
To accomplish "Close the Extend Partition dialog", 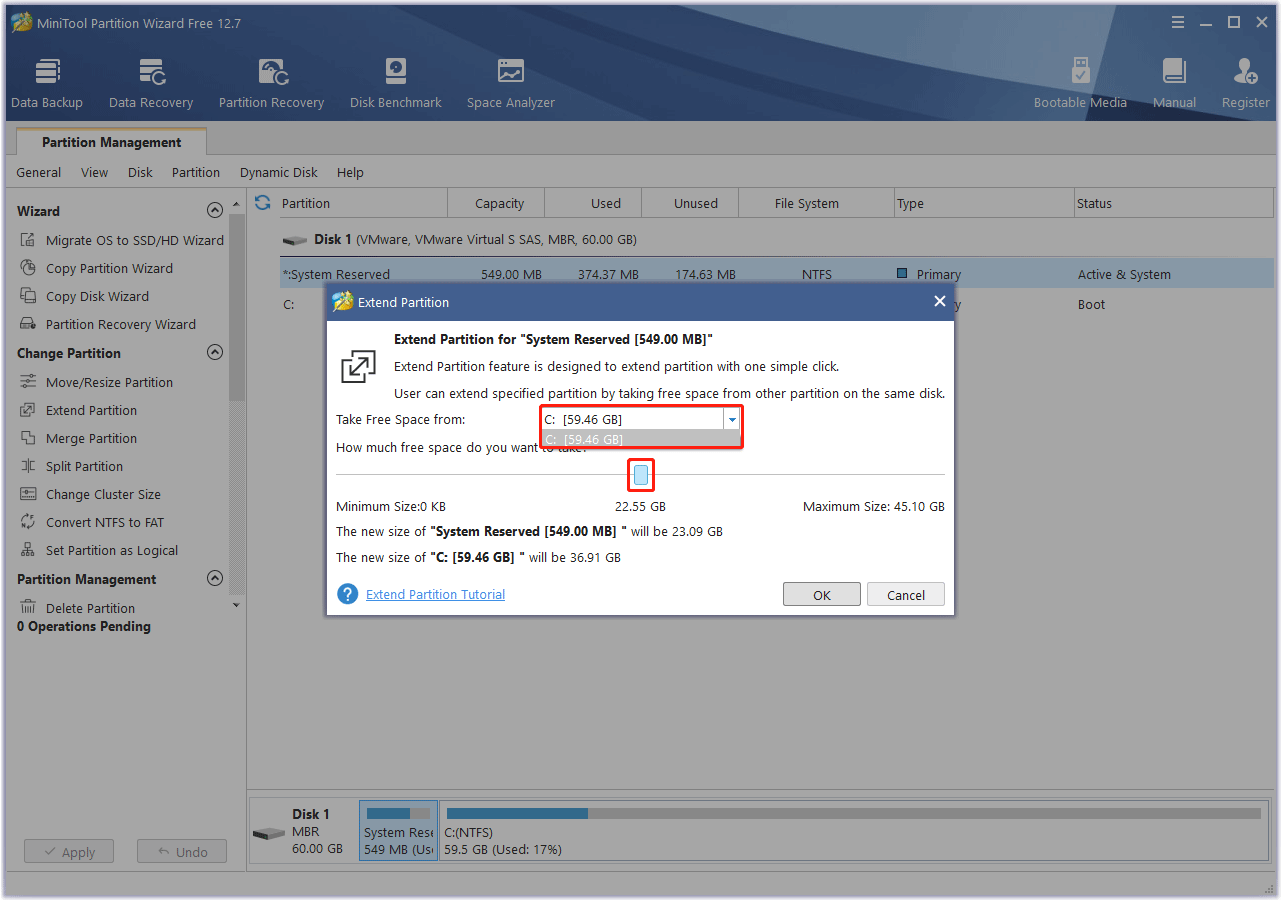I will click(x=939, y=301).
